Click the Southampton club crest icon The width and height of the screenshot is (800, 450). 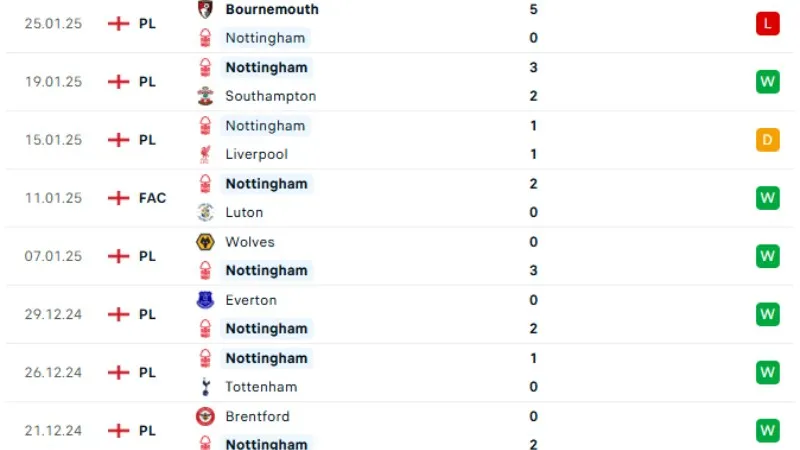(x=206, y=96)
